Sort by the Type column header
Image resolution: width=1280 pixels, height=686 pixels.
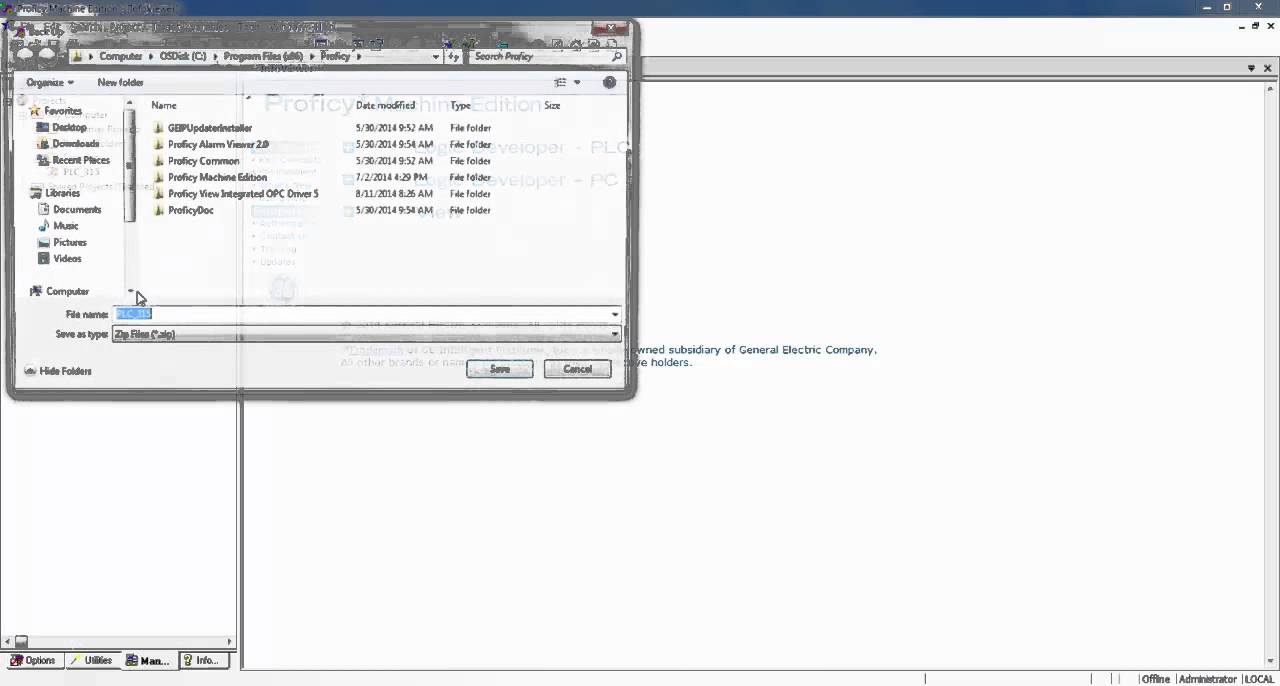point(460,105)
